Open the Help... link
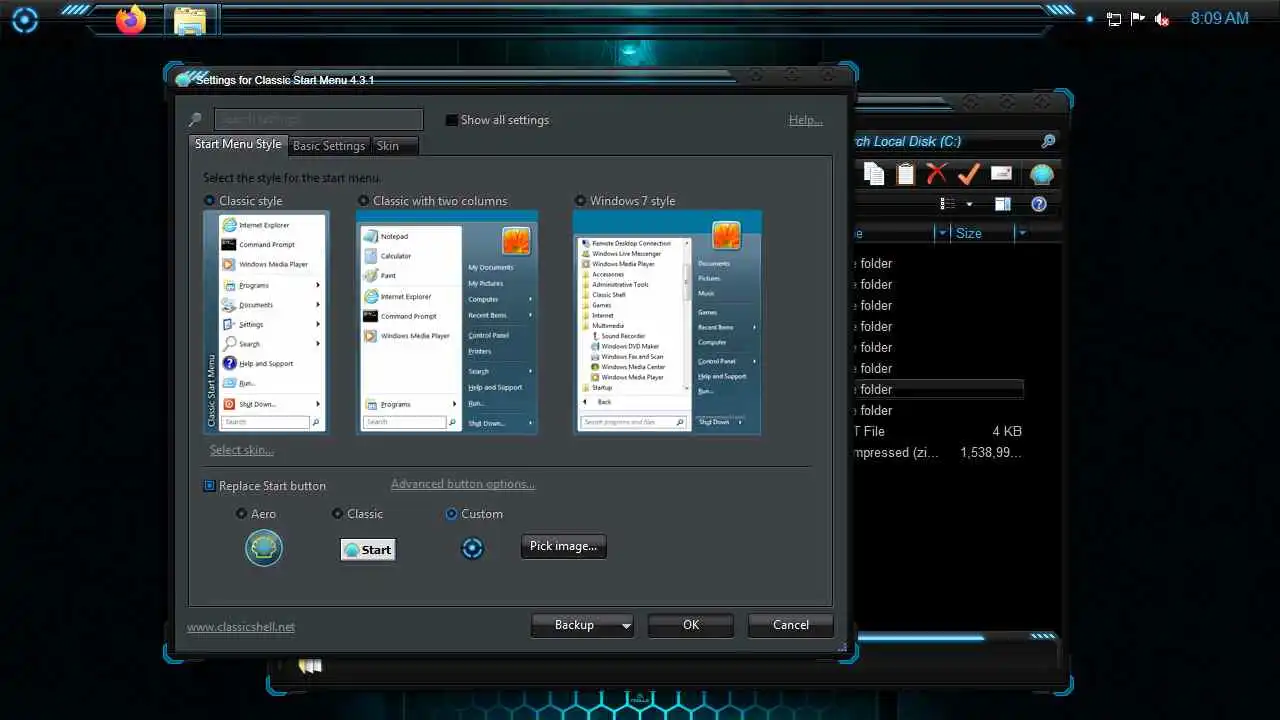Viewport: 1280px width, 720px height. pyautogui.click(x=805, y=120)
